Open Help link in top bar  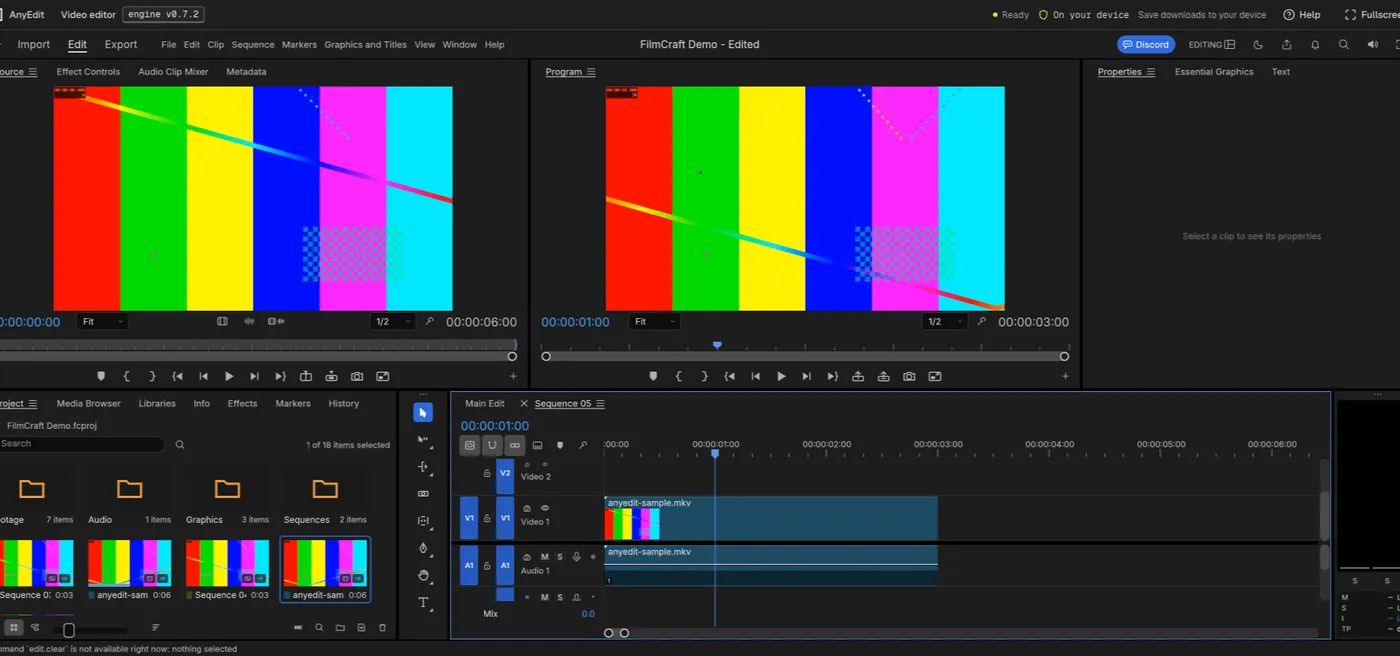[1302, 15]
